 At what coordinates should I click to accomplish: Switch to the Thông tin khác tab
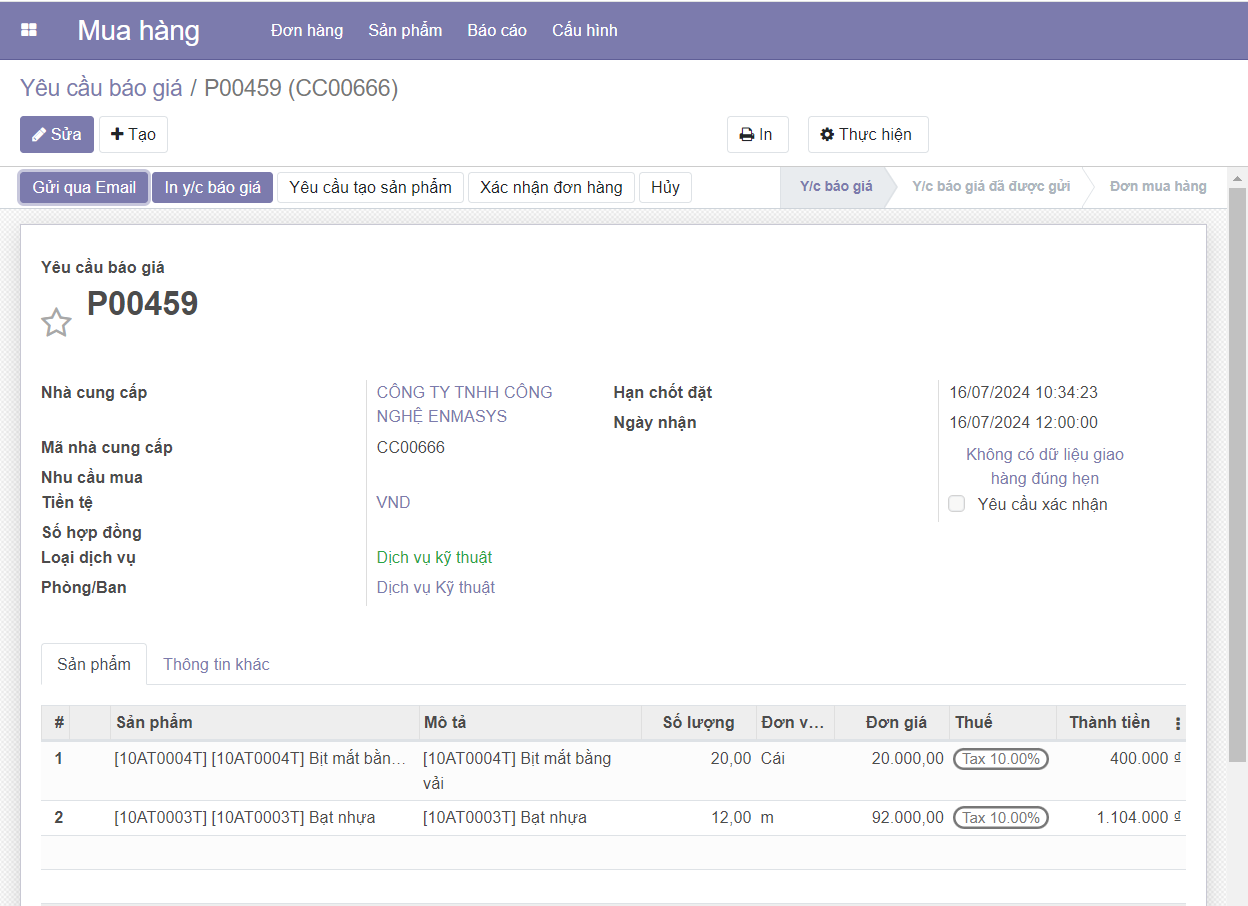(x=216, y=664)
